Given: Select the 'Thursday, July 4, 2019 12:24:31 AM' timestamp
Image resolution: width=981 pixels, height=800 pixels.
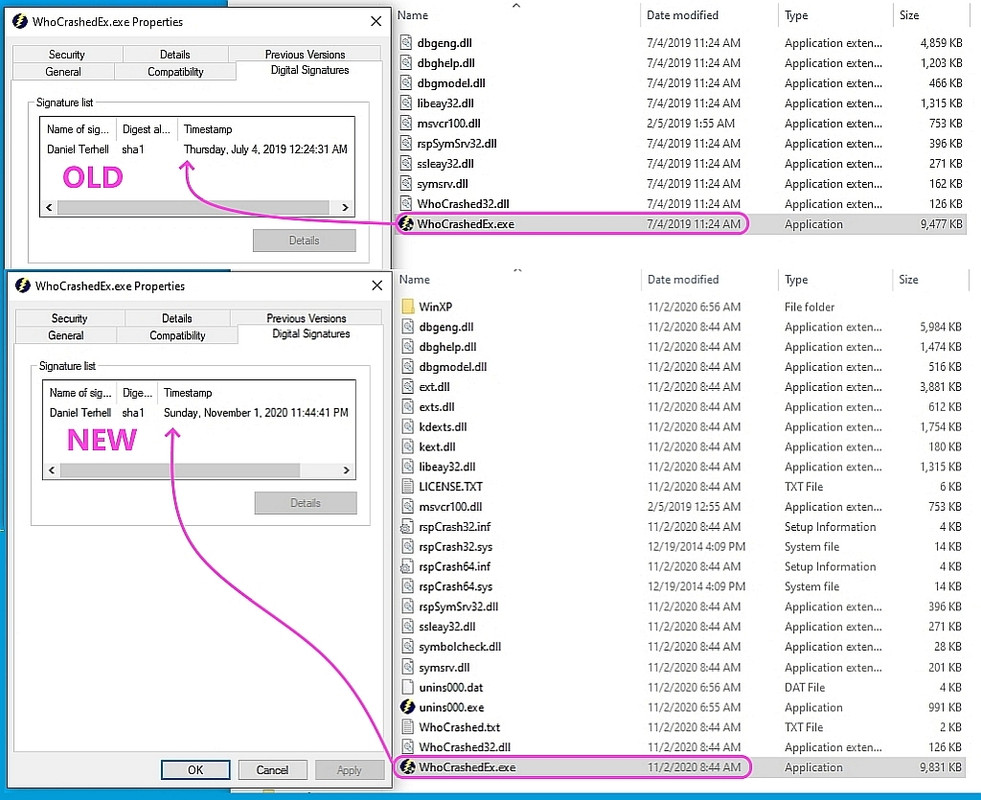Looking at the screenshot, I should coord(265,149).
